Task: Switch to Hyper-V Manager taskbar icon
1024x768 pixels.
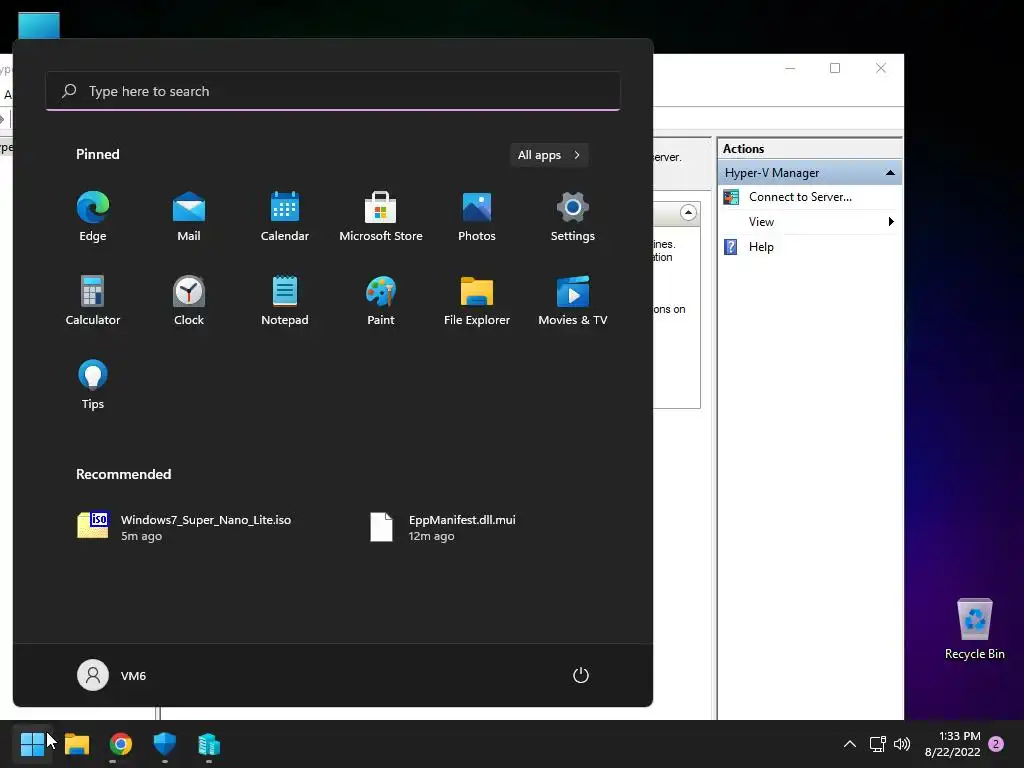Action: 209,743
